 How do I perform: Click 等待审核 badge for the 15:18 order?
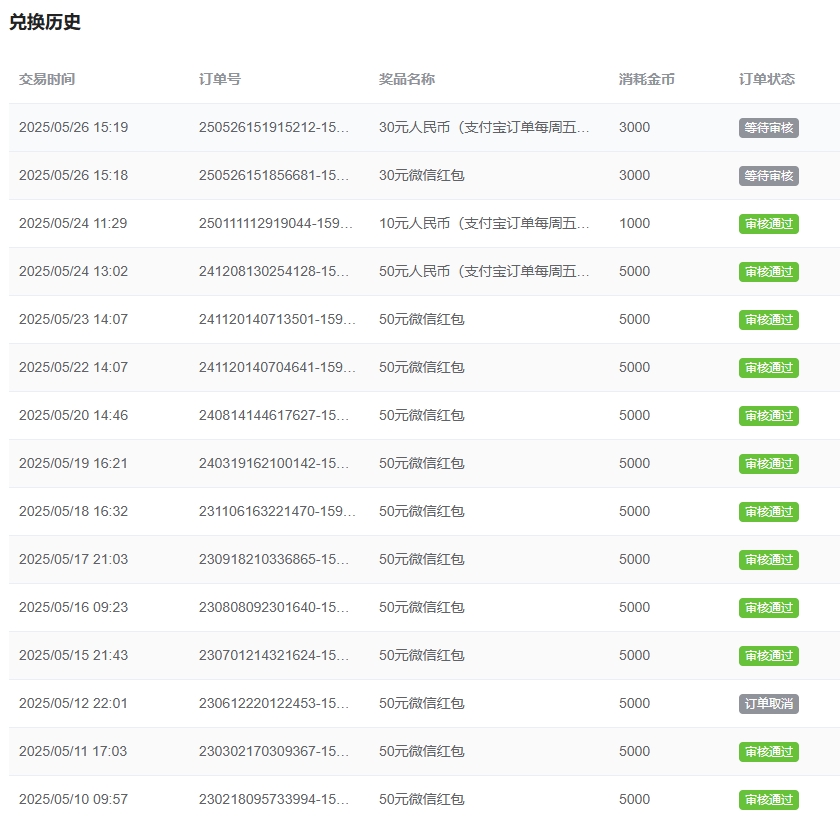[x=769, y=176]
